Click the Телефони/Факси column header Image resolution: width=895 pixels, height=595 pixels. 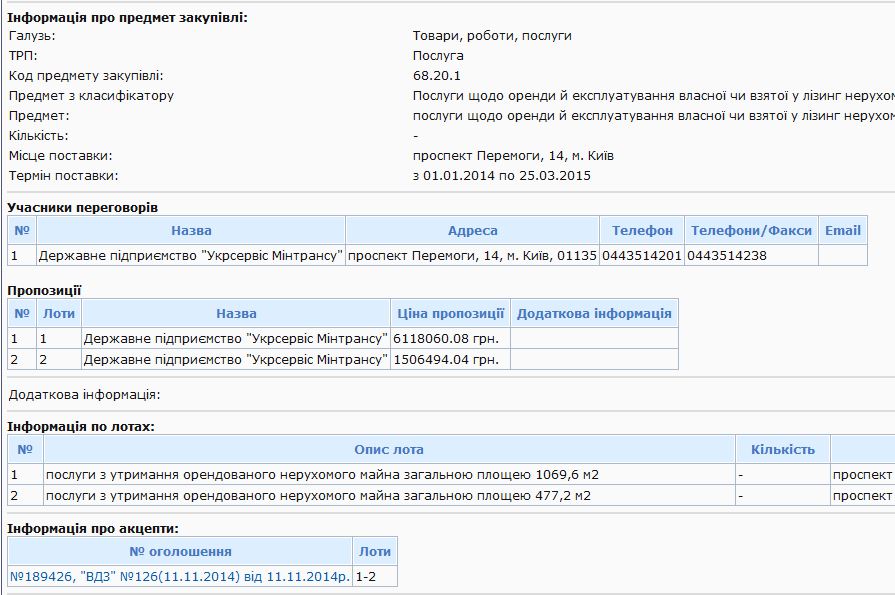click(x=751, y=230)
